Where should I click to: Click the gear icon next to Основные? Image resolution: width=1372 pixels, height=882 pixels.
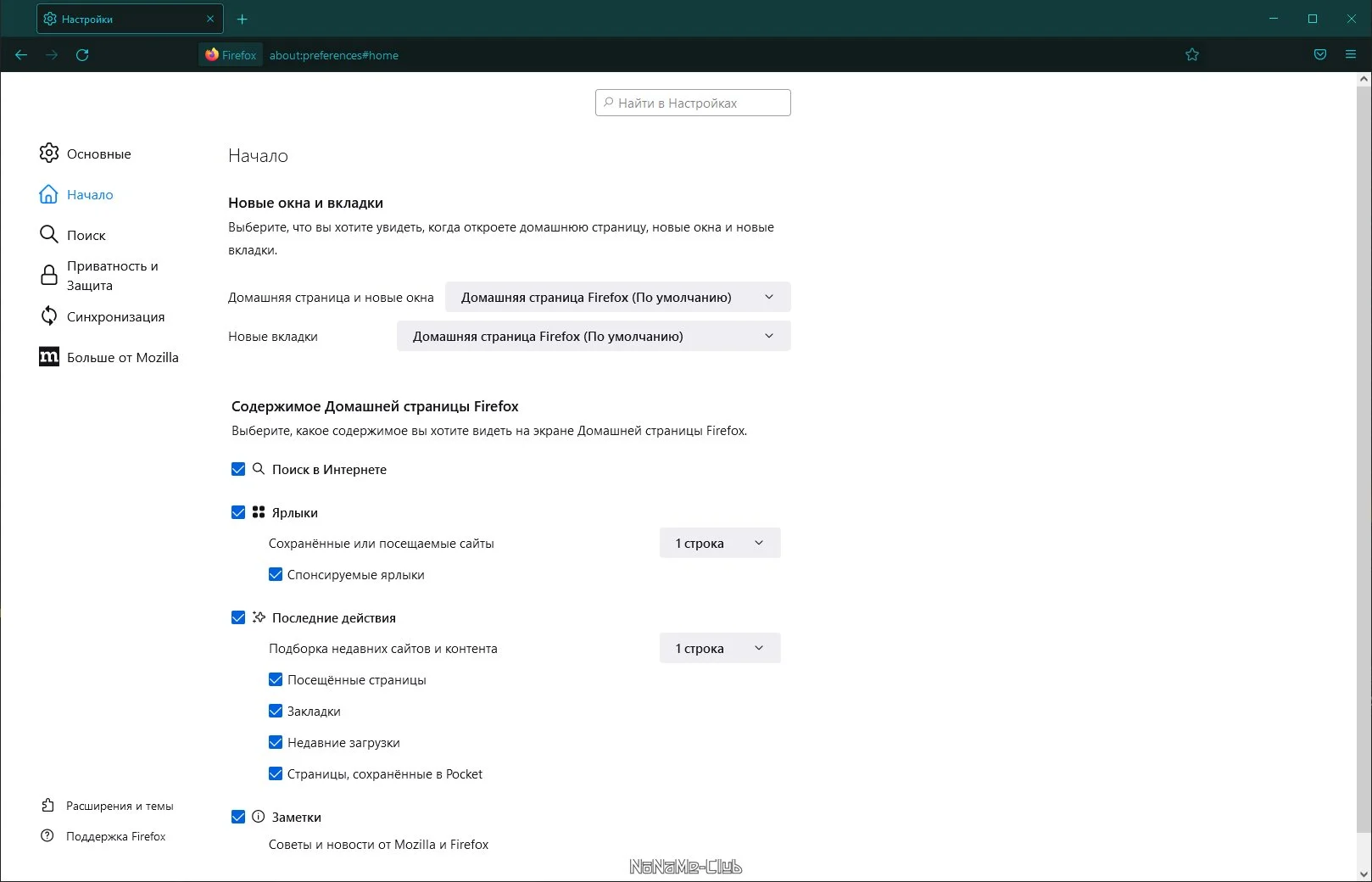49,153
